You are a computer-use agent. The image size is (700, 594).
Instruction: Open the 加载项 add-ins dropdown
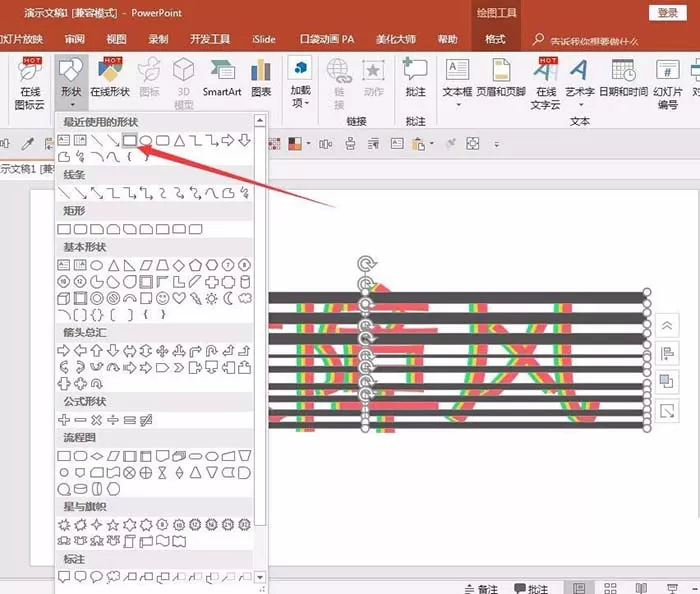[300, 83]
